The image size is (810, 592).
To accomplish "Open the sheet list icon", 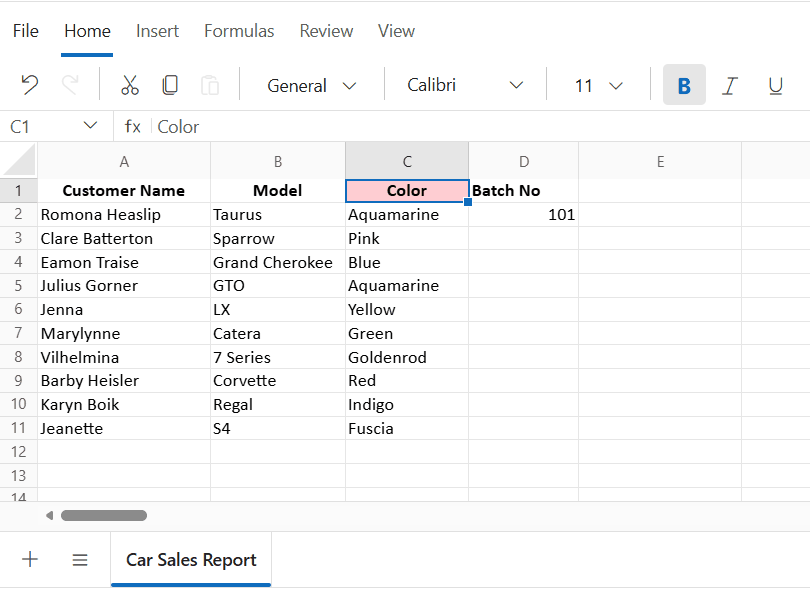I will point(79,559).
